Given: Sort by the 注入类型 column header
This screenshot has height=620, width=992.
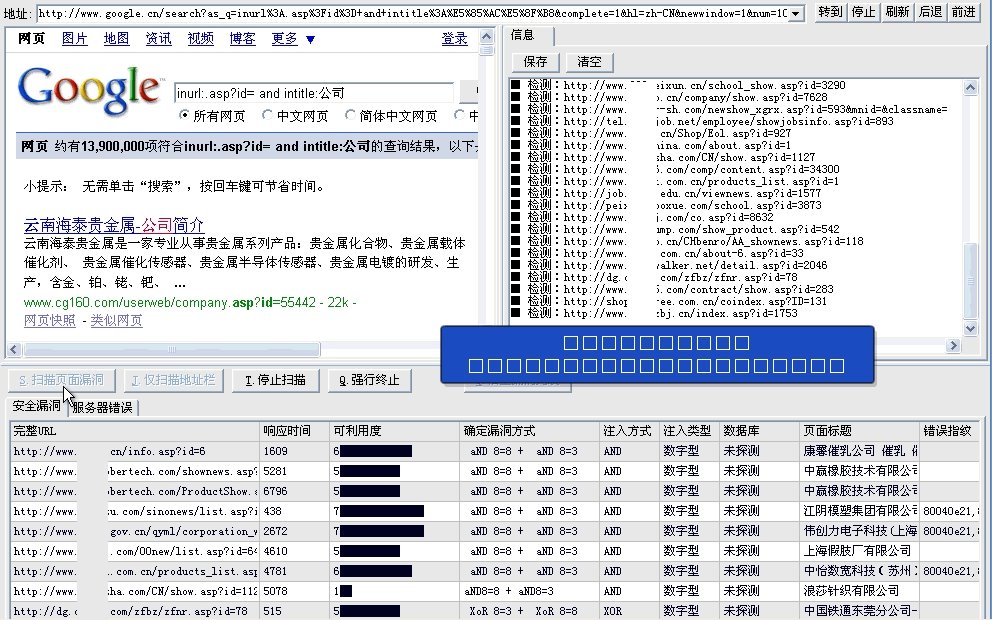Looking at the screenshot, I should click(689, 431).
